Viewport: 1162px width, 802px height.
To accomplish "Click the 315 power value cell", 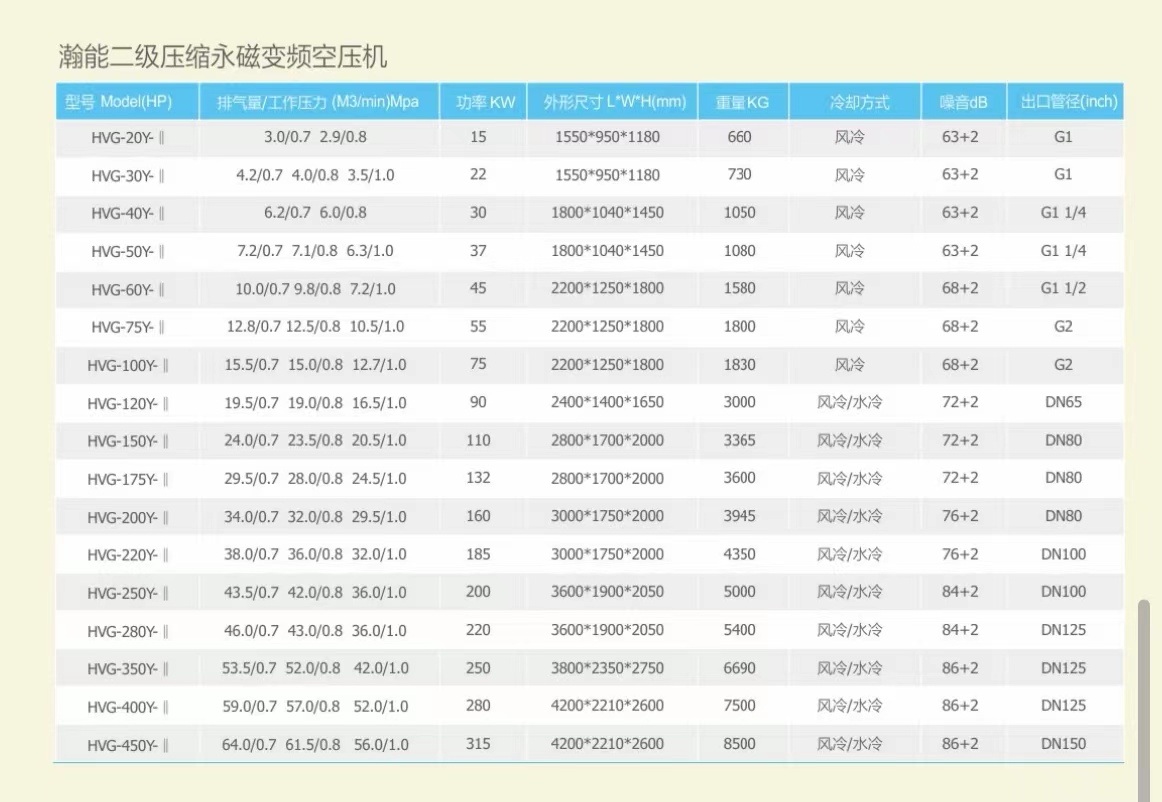I will click(478, 744).
